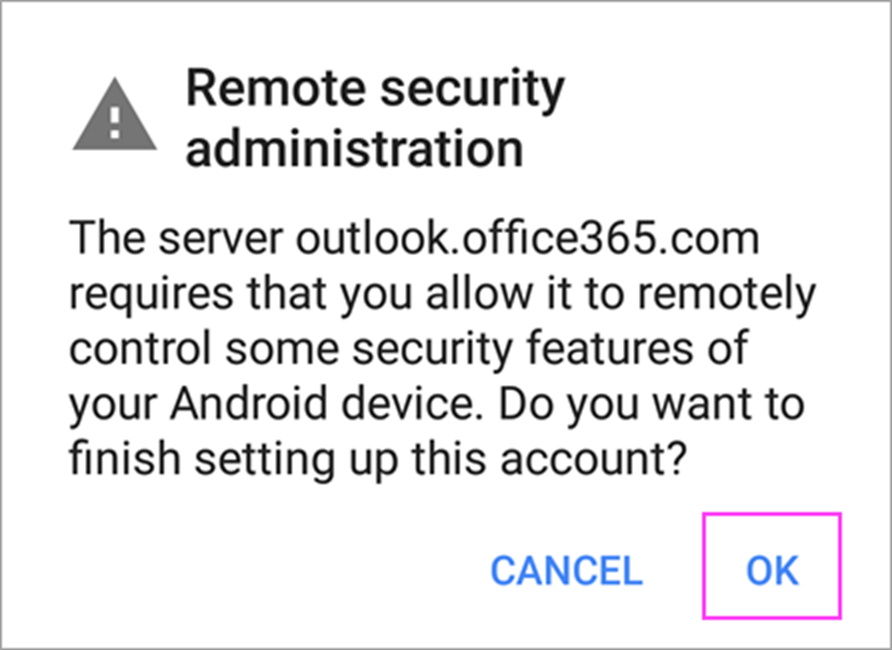Tap the word 'control' in the message
This screenshot has width=892, height=650.
click(x=140, y=347)
